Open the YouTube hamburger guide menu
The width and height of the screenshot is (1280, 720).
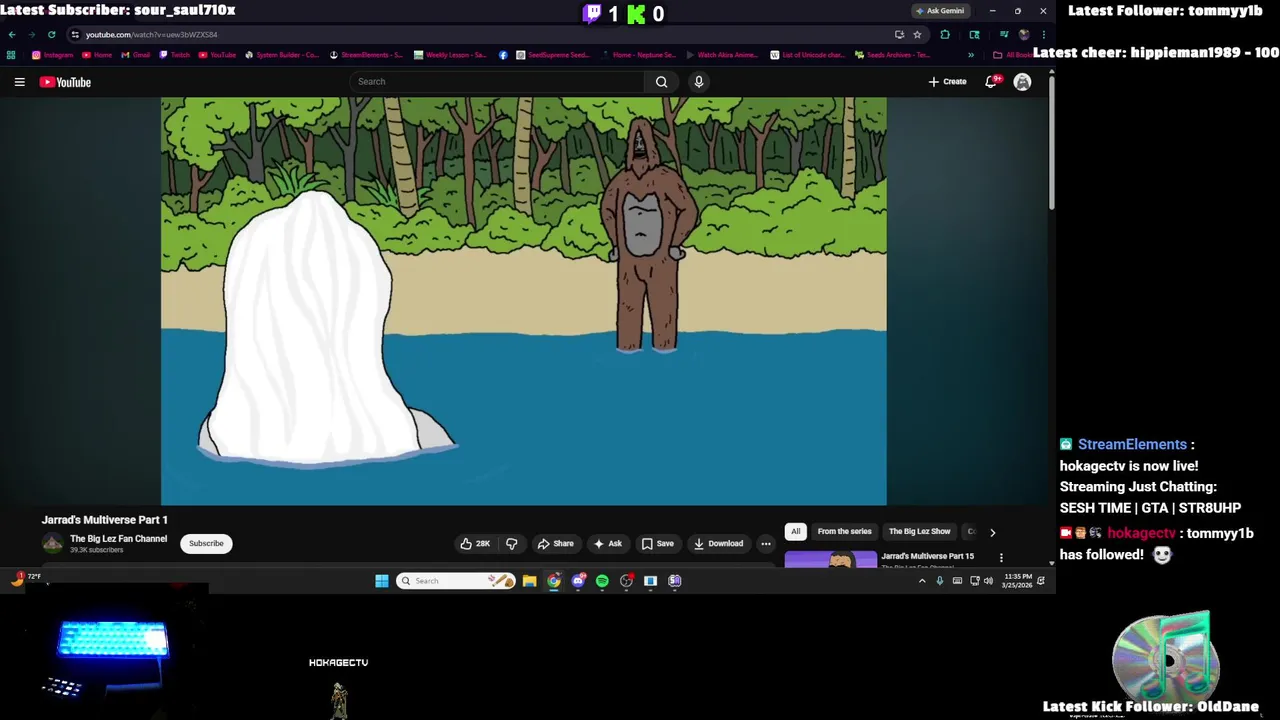coord(19,82)
